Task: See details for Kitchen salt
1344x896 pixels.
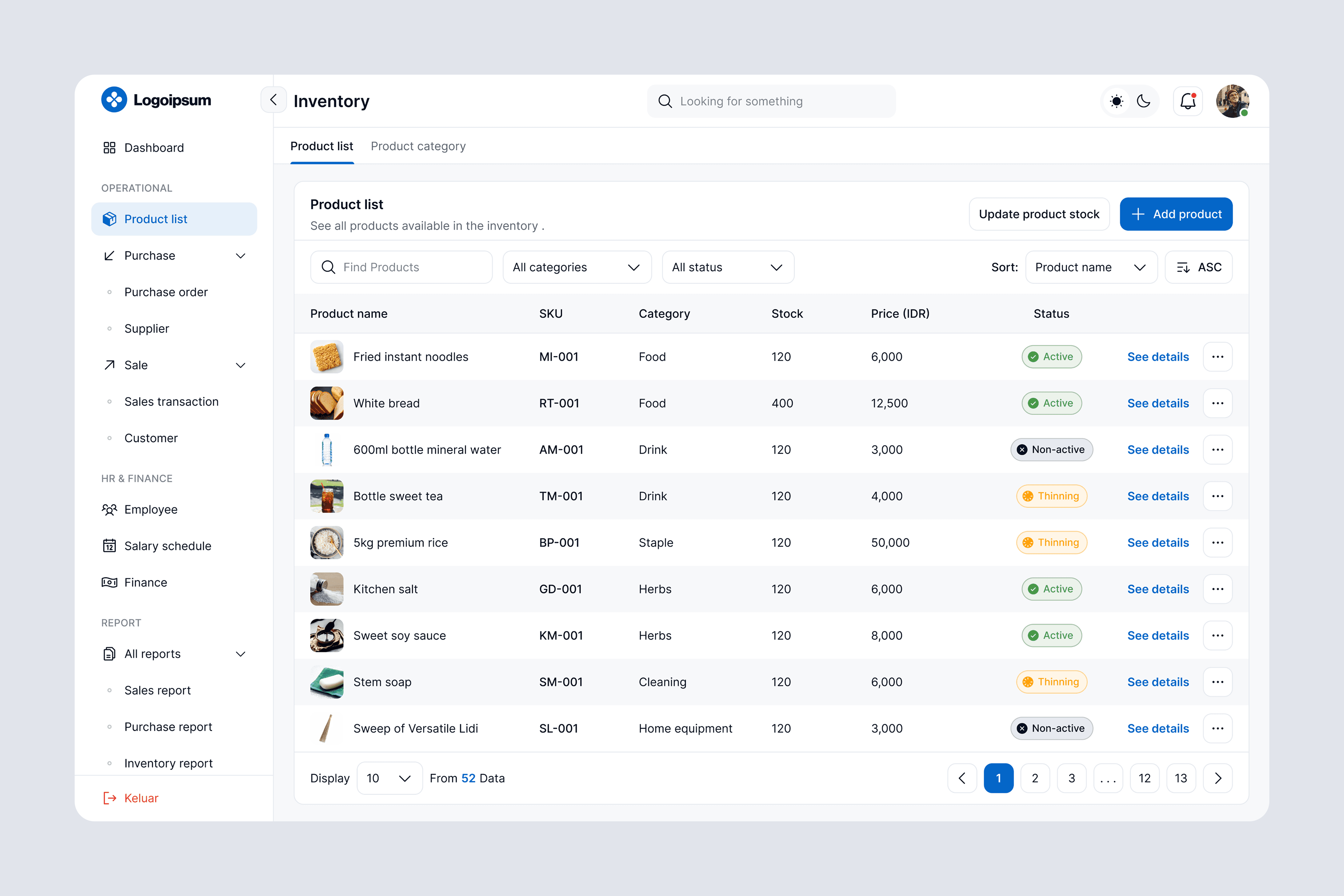Action: pyautogui.click(x=1158, y=589)
